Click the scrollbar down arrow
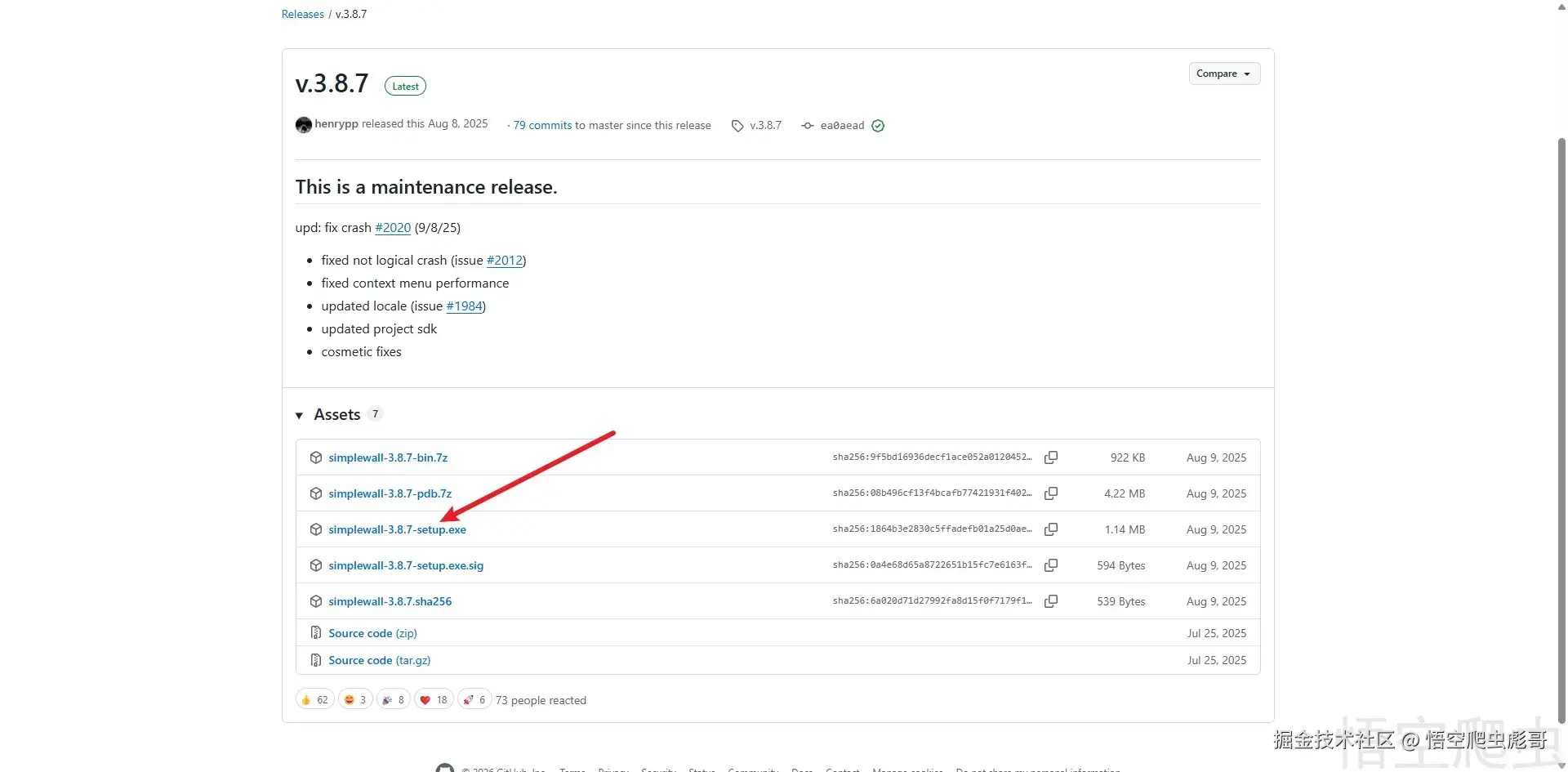The image size is (1568, 772). tap(1561, 765)
